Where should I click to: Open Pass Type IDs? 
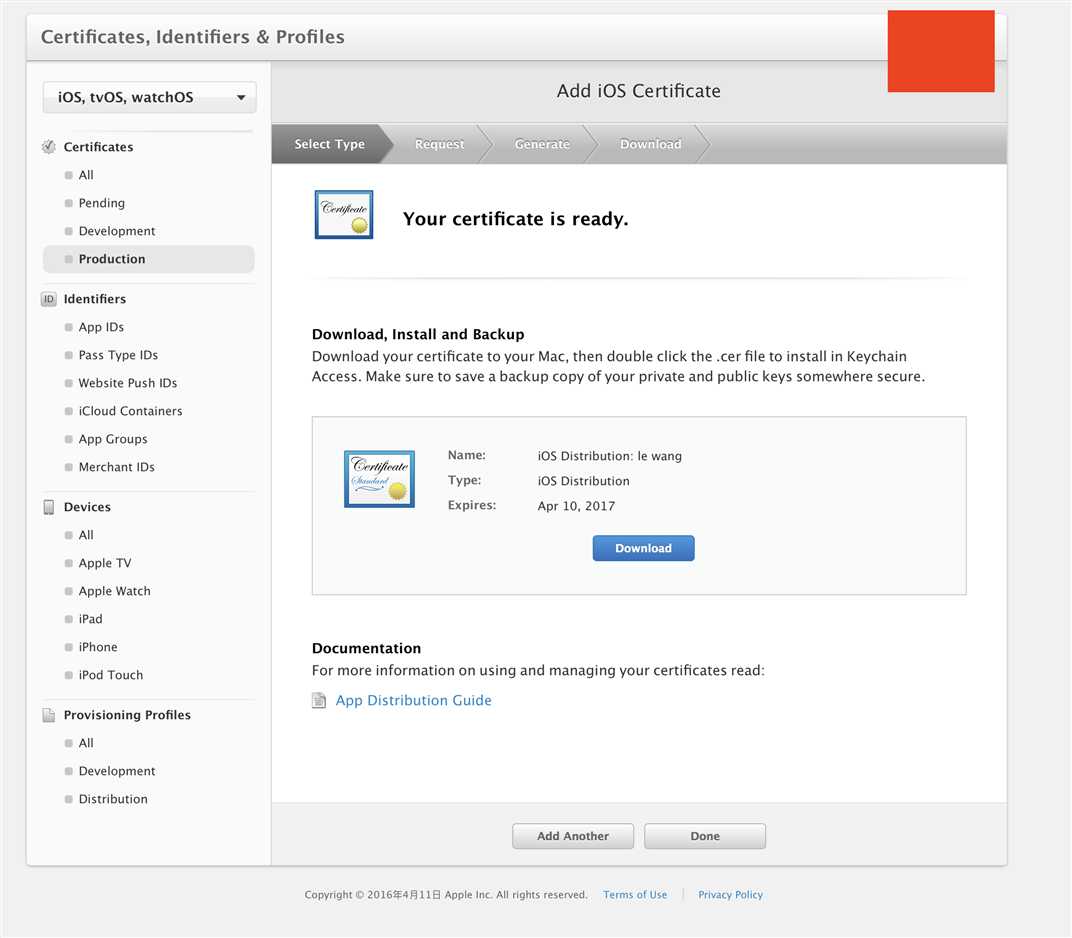118,356
